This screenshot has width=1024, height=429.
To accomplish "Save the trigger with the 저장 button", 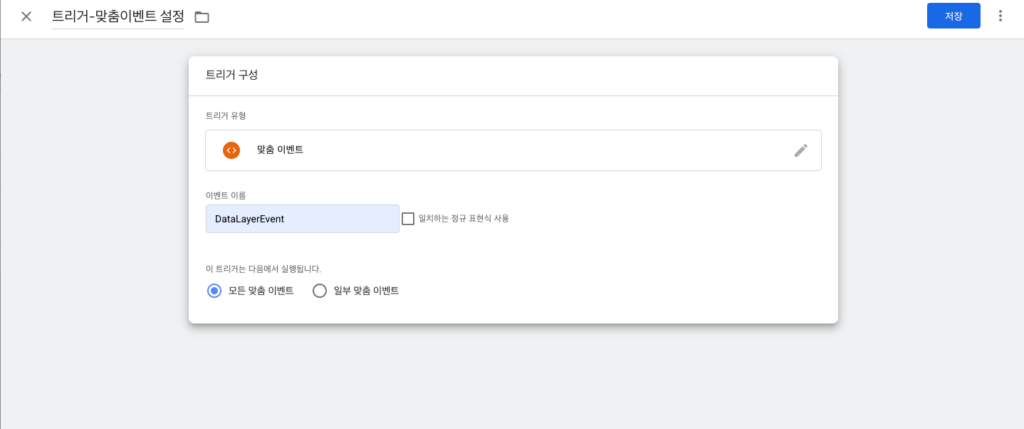I will [953, 16].
